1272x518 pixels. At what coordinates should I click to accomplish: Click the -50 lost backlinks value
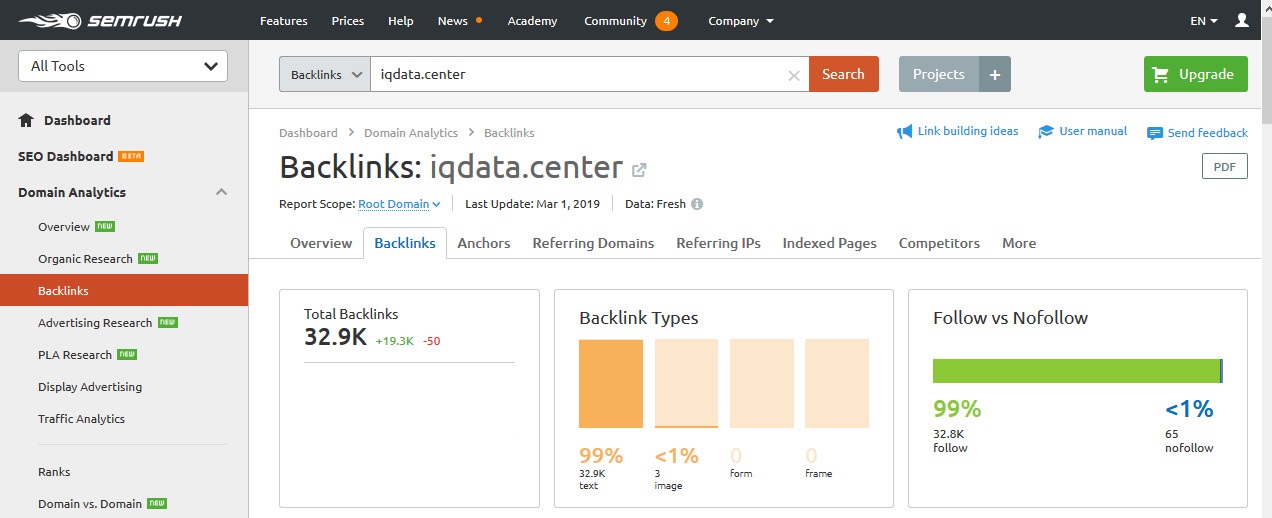[x=432, y=341]
